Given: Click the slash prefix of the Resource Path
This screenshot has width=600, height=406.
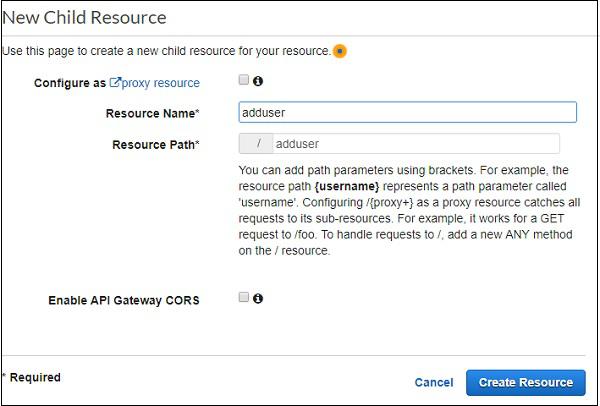Looking at the screenshot, I should pos(258,144).
